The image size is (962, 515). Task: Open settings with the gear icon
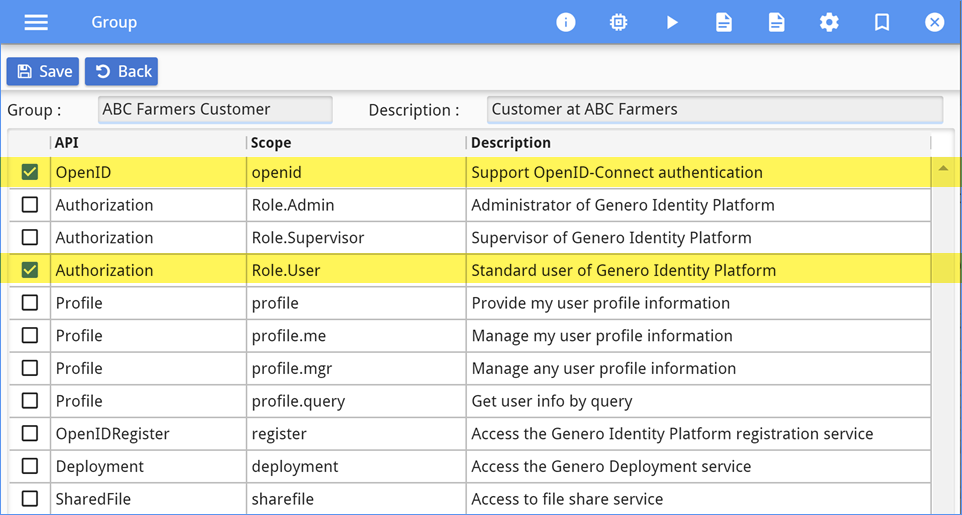[829, 22]
